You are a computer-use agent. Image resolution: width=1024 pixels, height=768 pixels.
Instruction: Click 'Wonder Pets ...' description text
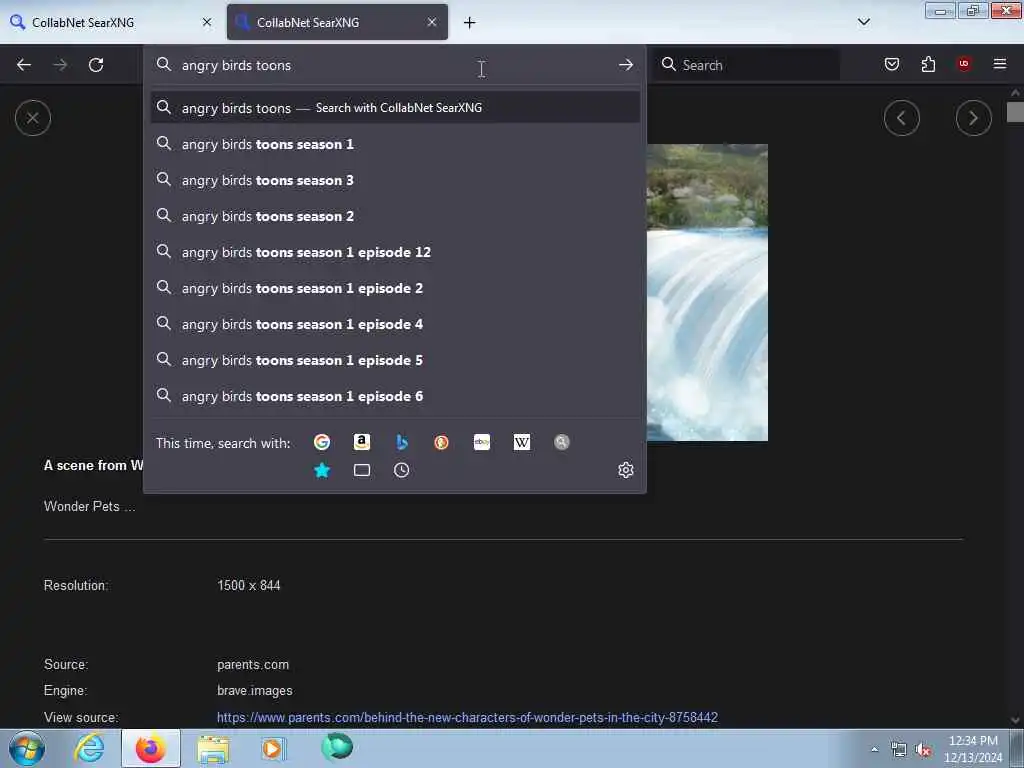[89, 506]
